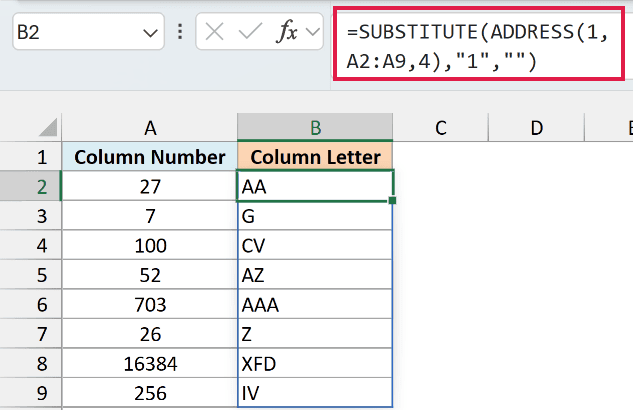Select cell showing Z in row 7
The width and height of the screenshot is (633, 410).
pos(315,334)
